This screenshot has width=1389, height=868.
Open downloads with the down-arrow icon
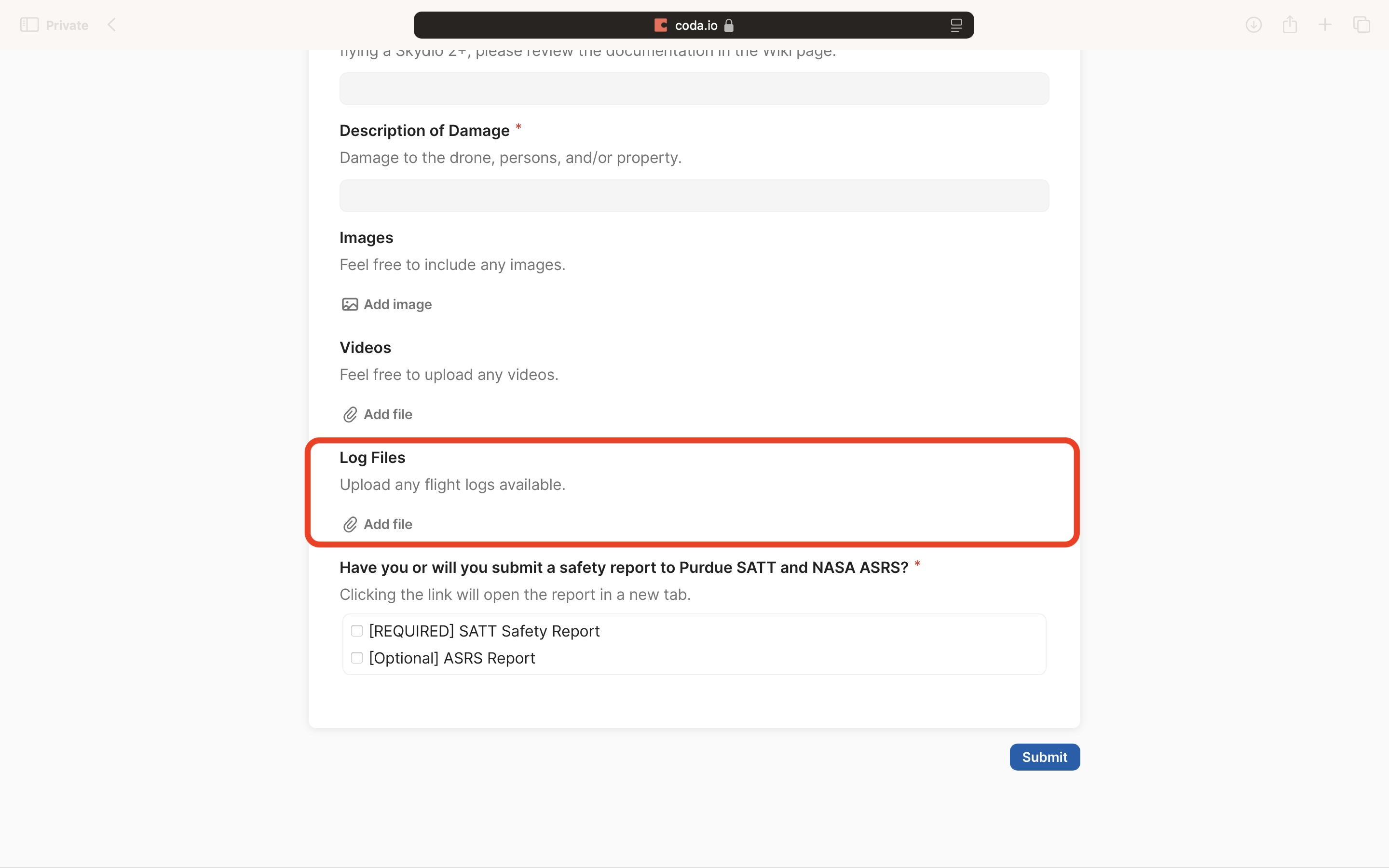coord(1254,25)
